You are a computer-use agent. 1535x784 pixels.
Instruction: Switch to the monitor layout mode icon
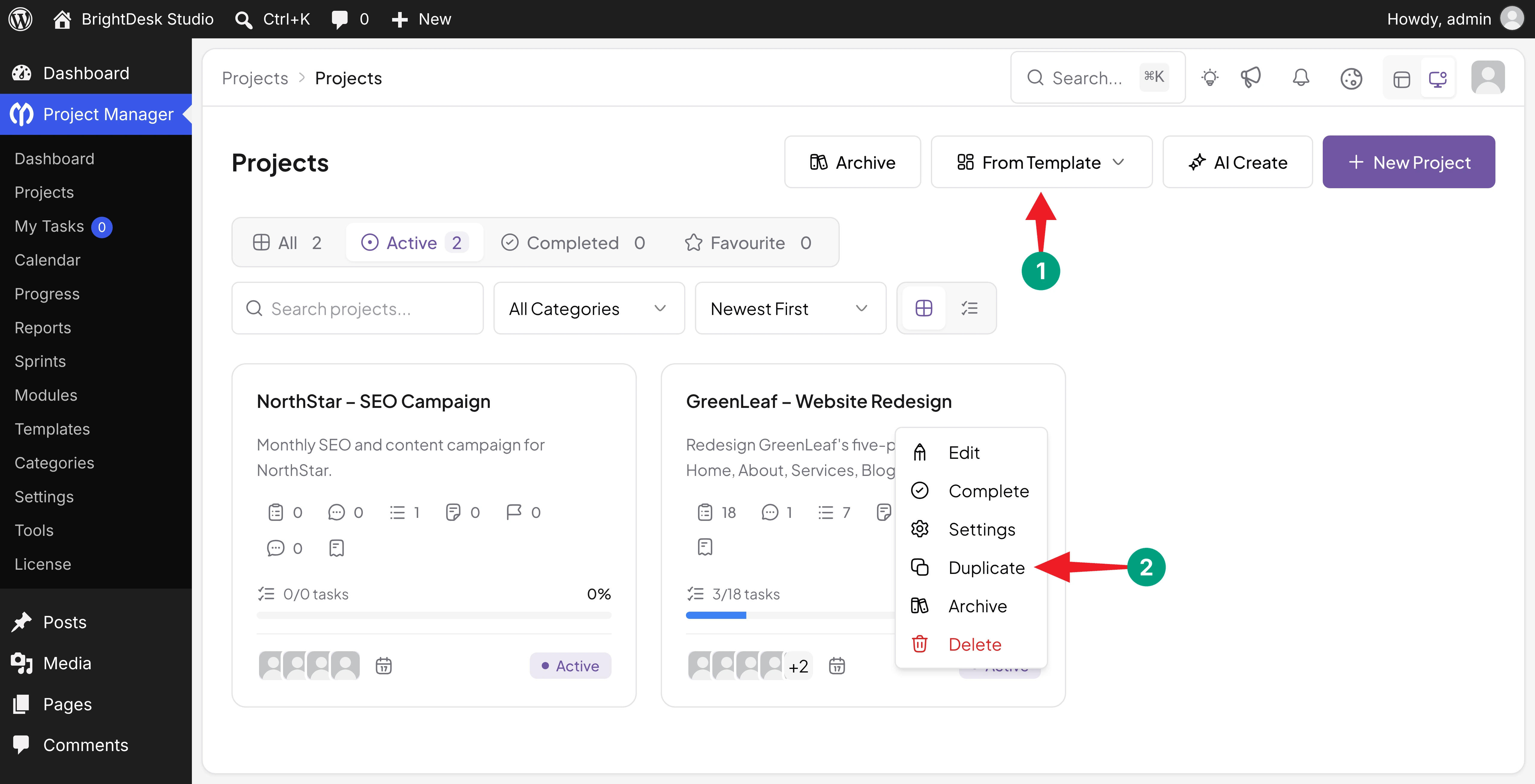(1438, 79)
